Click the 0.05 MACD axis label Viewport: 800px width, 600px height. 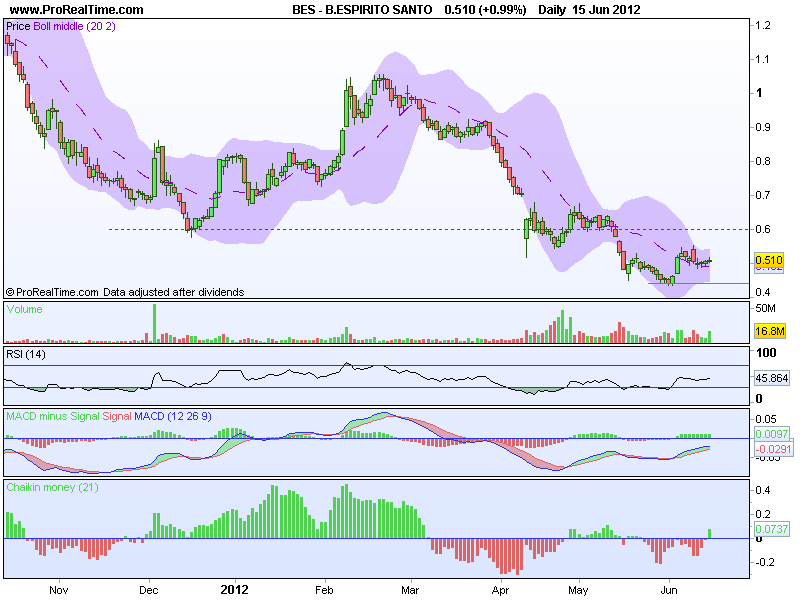(766, 419)
